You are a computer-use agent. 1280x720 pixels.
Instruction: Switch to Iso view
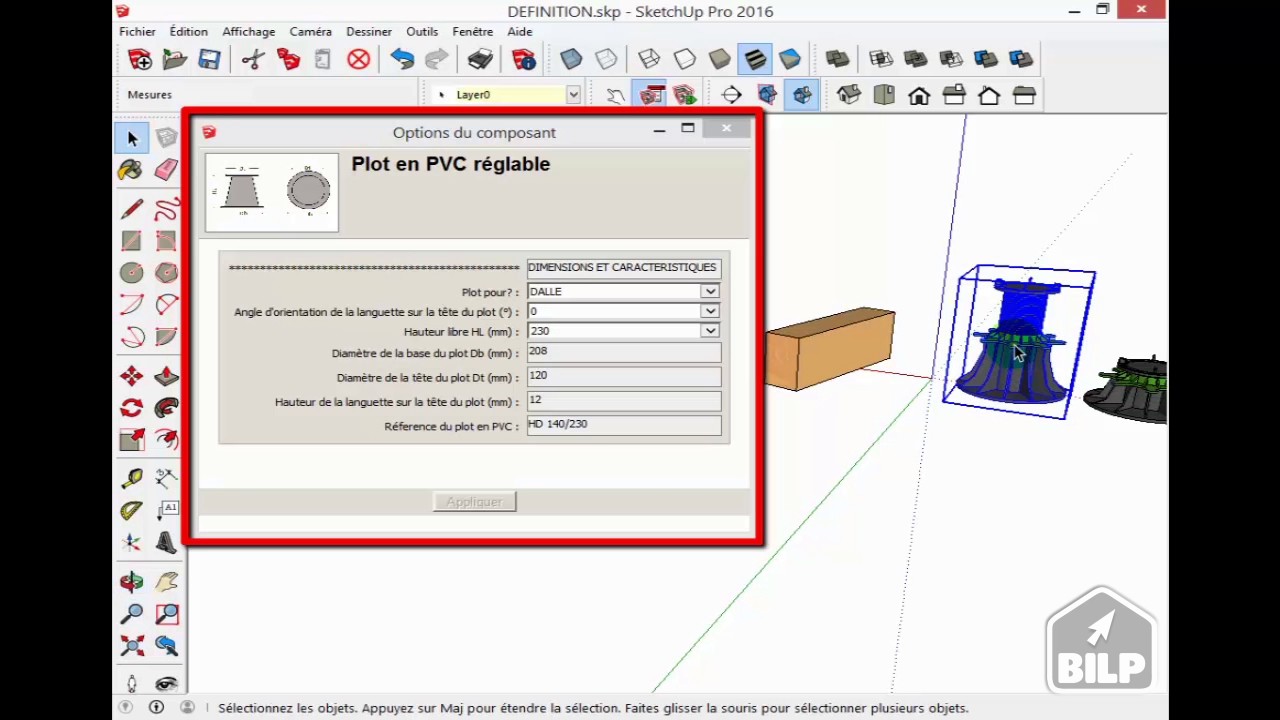(849, 95)
